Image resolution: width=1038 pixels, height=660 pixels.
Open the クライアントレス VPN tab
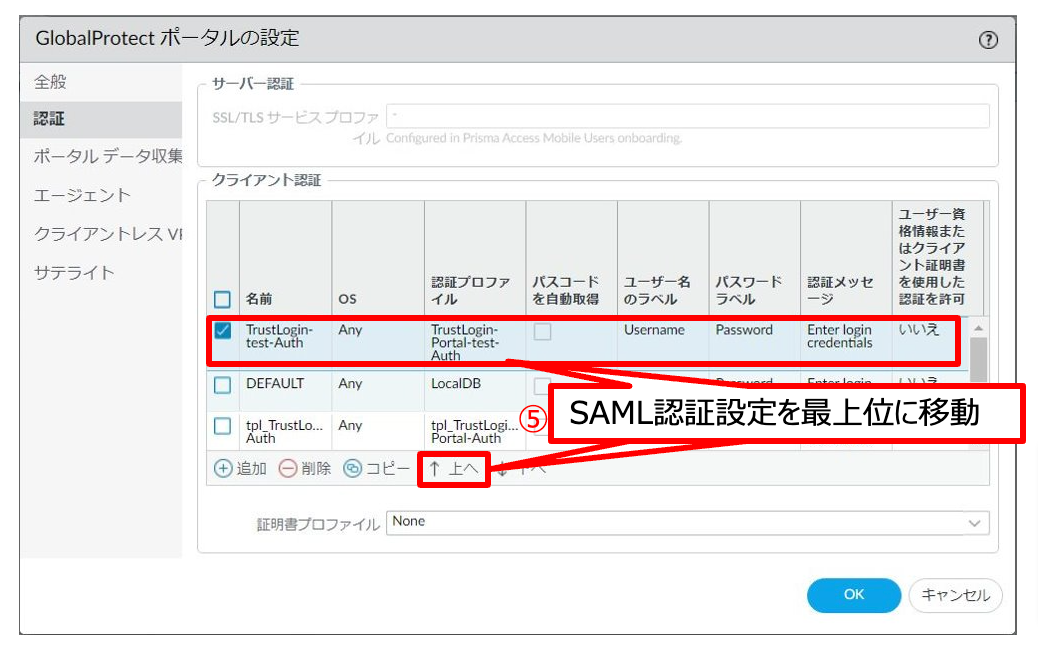point(101,234)
